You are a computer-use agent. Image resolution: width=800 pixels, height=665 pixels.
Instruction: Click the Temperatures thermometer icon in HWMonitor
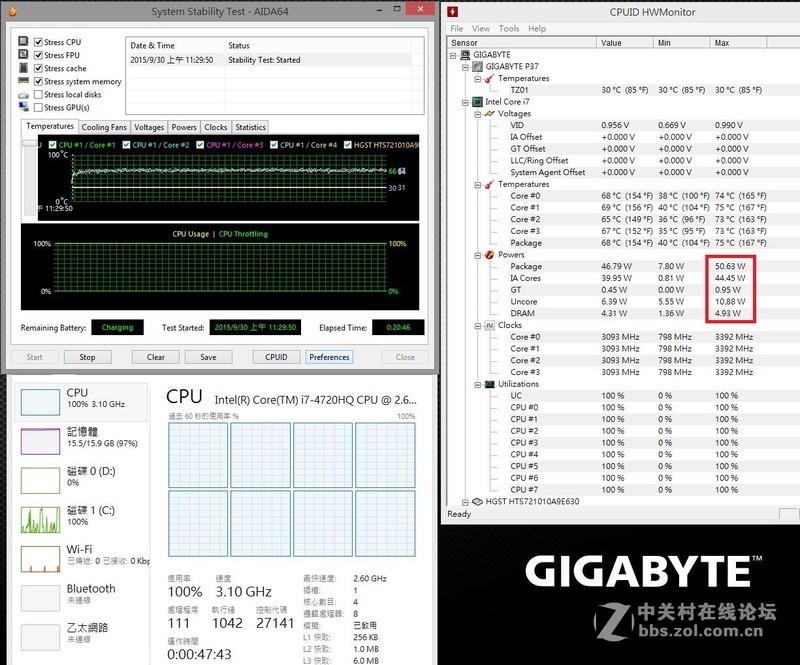(489, 77)
